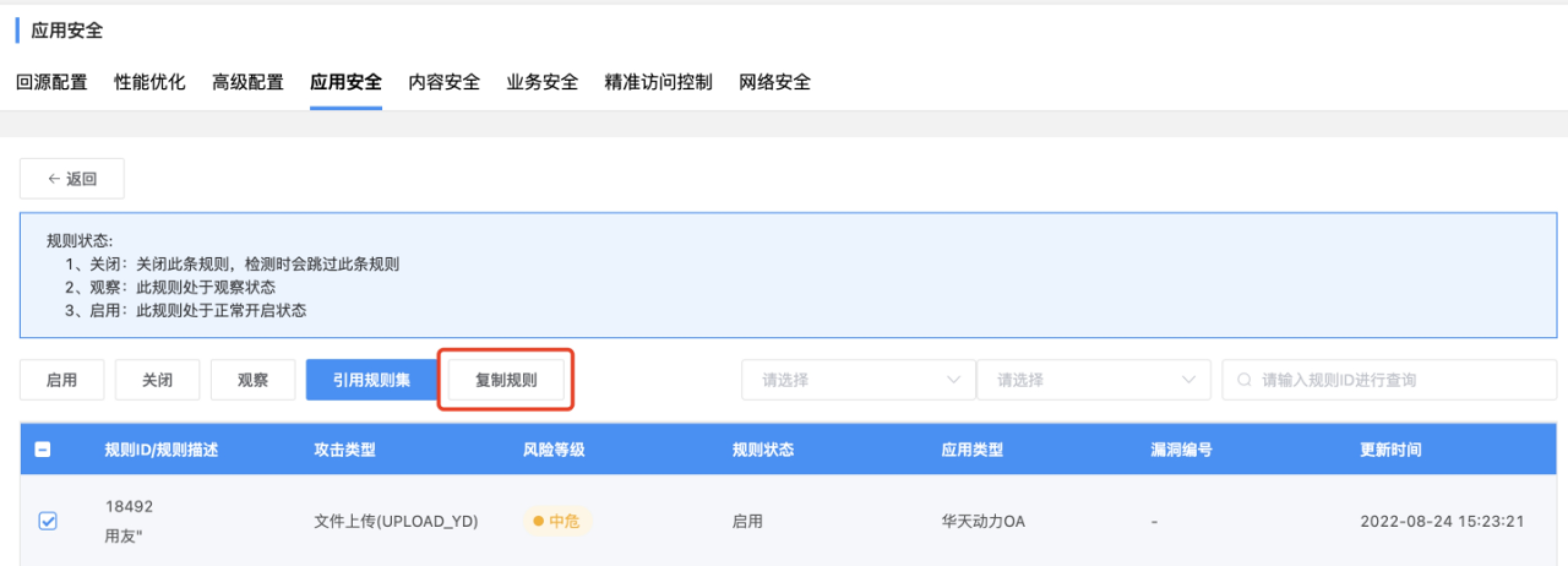Click the 复制规则 button

[x=506, y=380]
